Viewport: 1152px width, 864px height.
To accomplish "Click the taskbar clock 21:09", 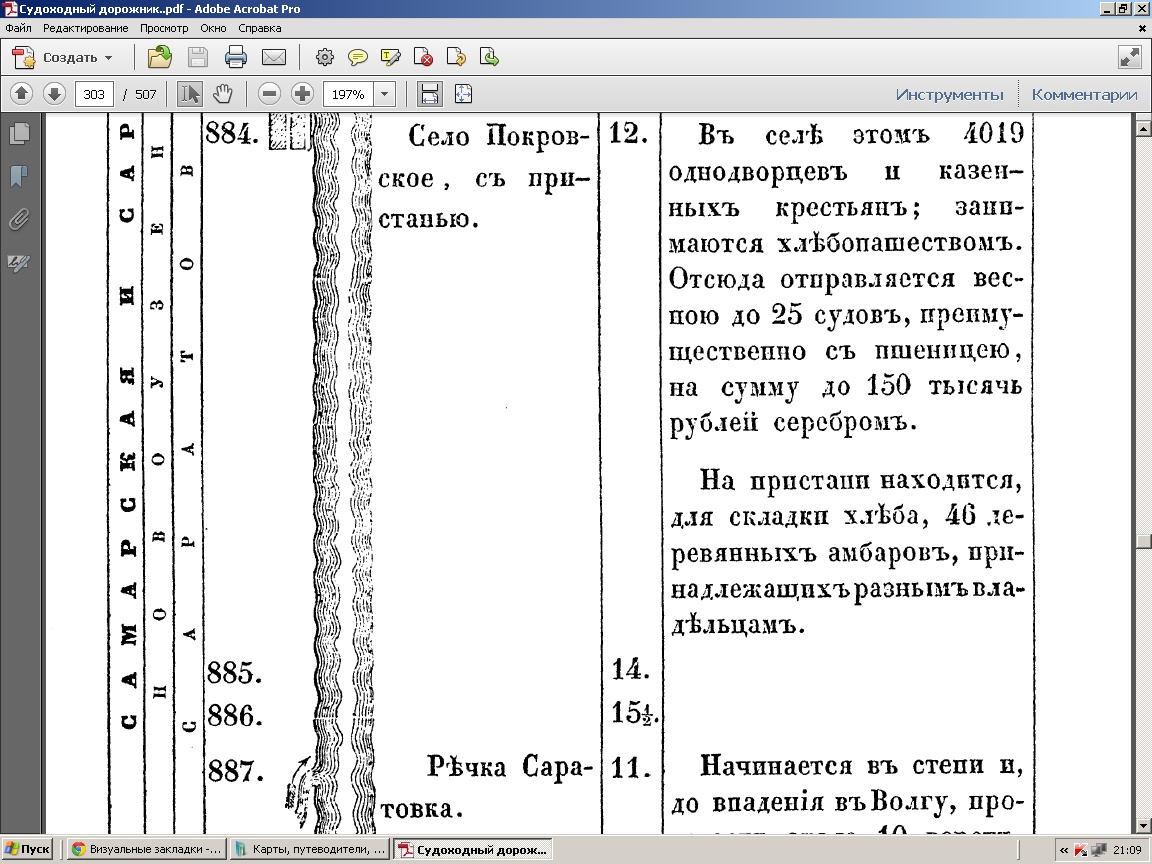I will tap(1127, 850).
